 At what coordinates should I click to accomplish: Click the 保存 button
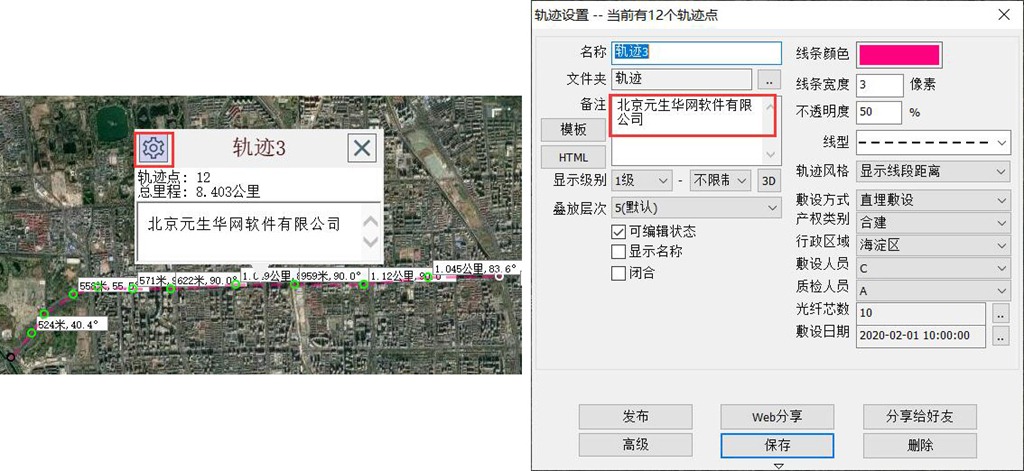tap(777, 445)
